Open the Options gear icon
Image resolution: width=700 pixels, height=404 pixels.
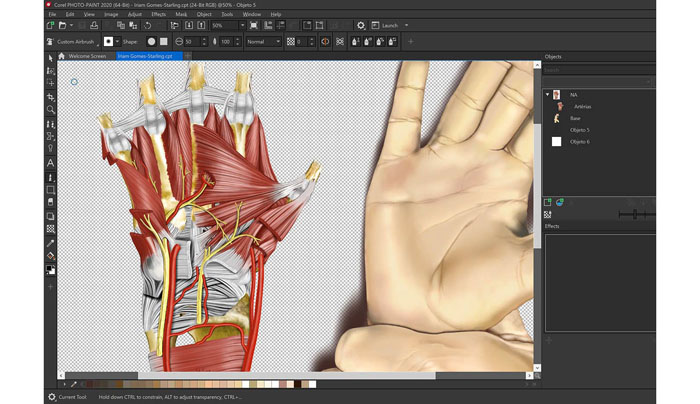[x=361, y=26]
